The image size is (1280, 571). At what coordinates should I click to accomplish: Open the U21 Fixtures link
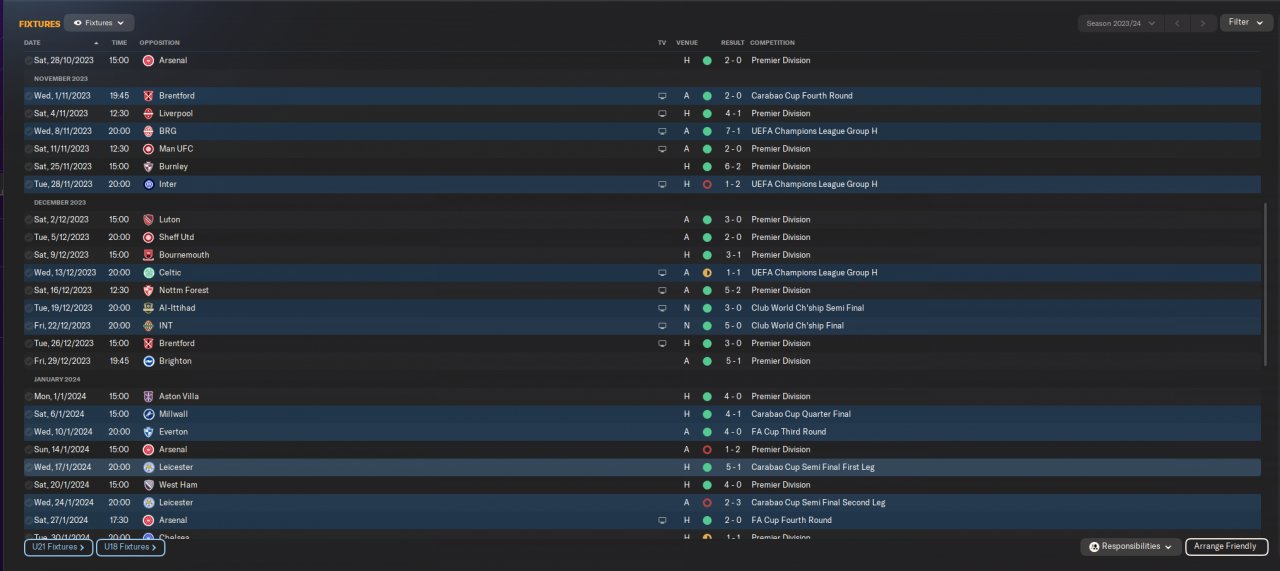pyautogui.click(x=58, y=547)
